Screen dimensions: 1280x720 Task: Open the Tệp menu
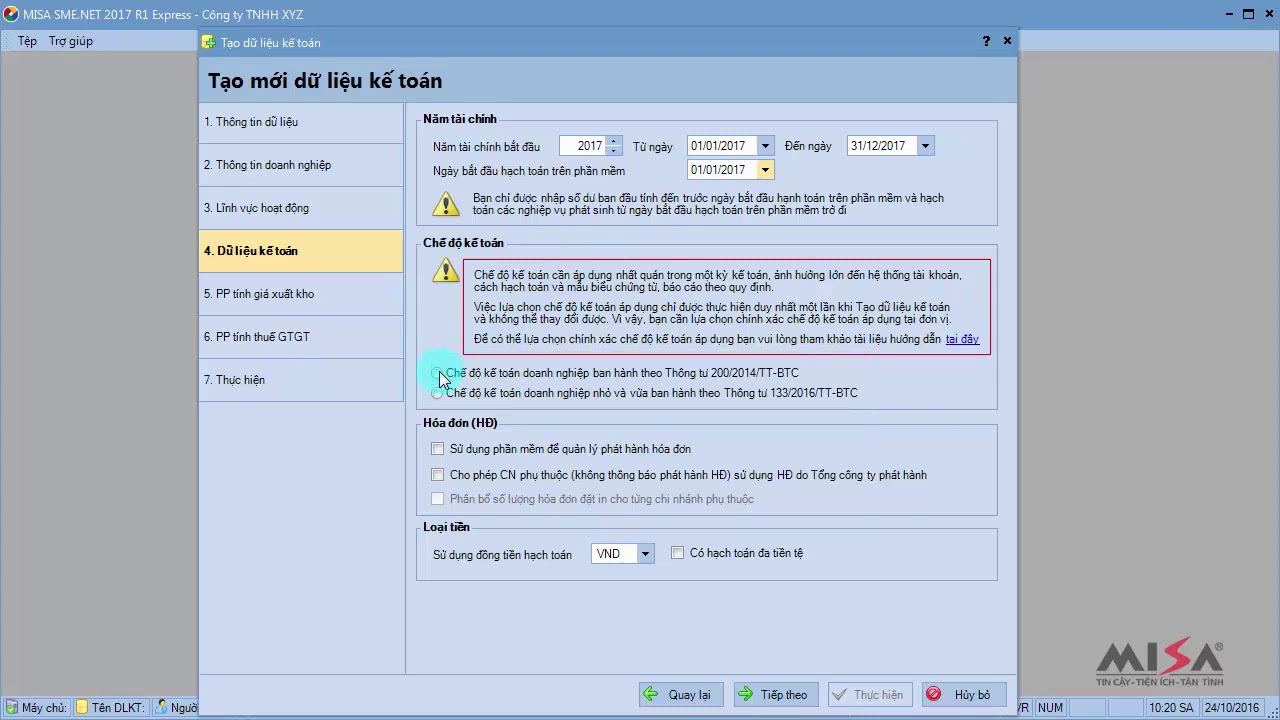click(x=27, y=41)
